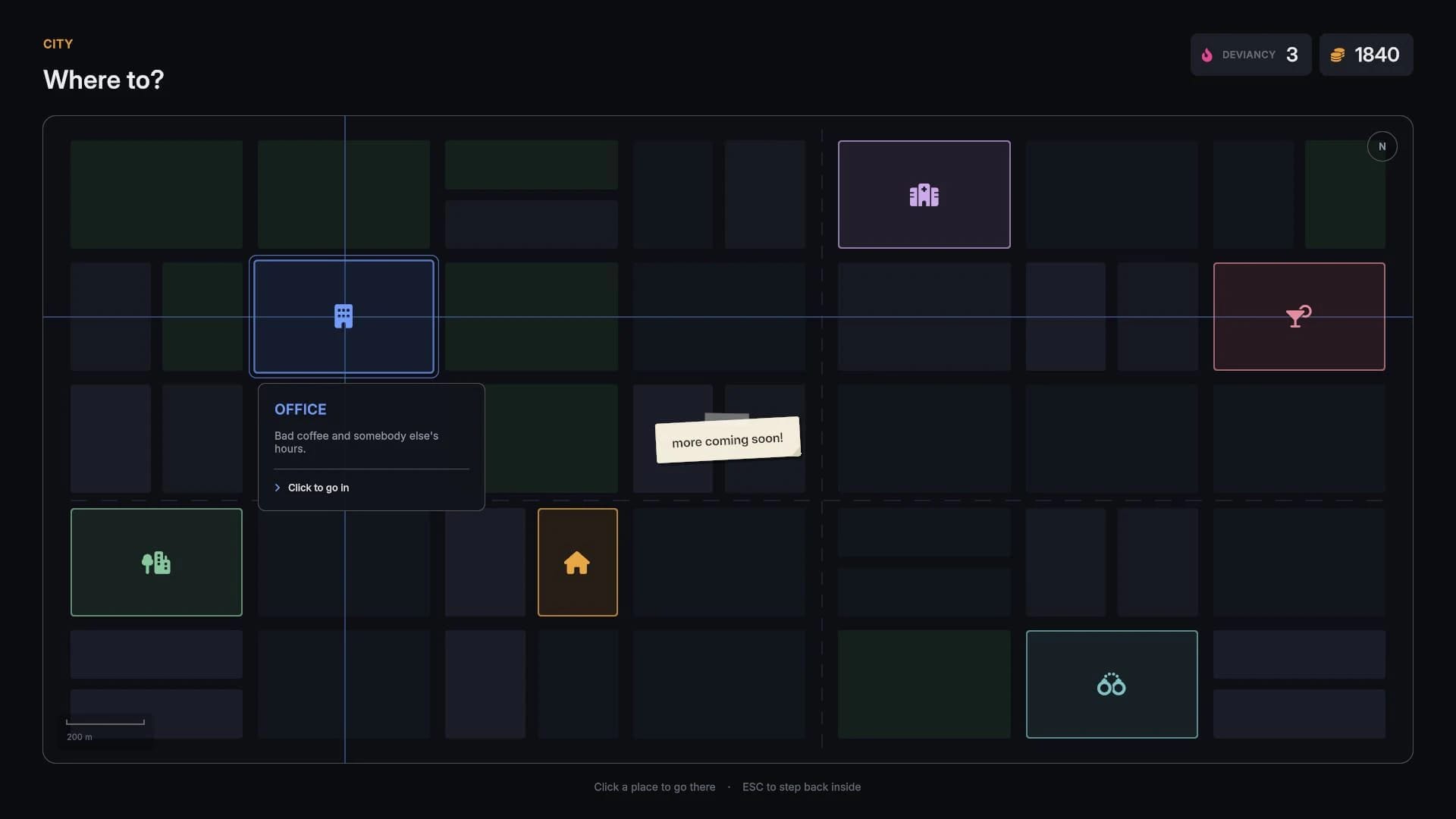This screenshot has height=819, width=1456.
Task: Click the 'Bad coffee and somebody else's hours' description
Action: point(356,442)
